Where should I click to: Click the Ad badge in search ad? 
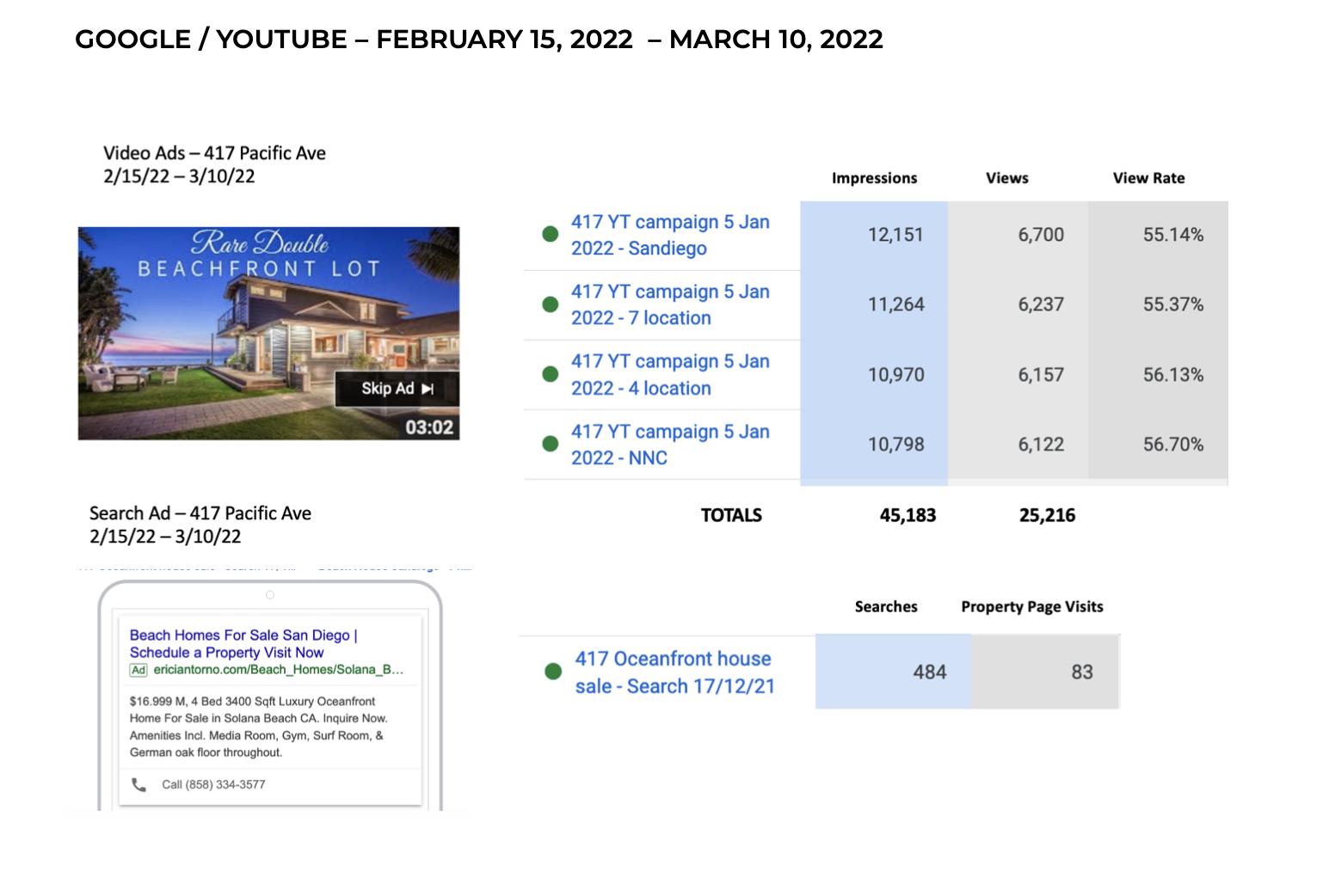(138, 670)
